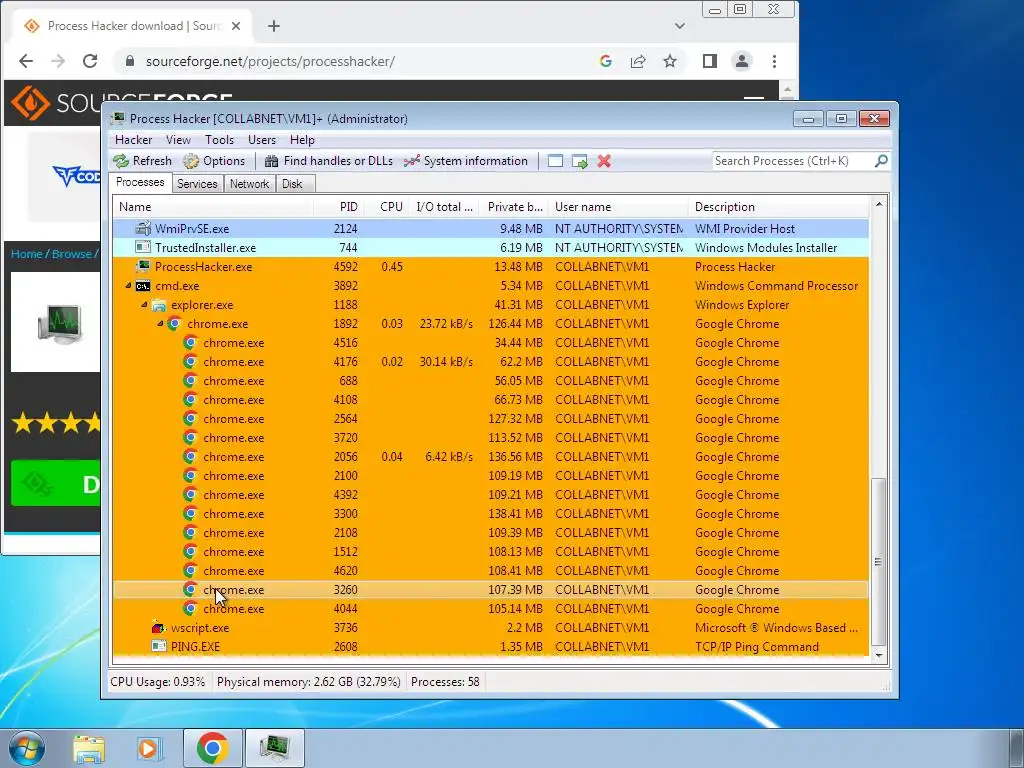Open Chrome profile avatar icon
The image size is (1024, 768).
pos(742,61)
